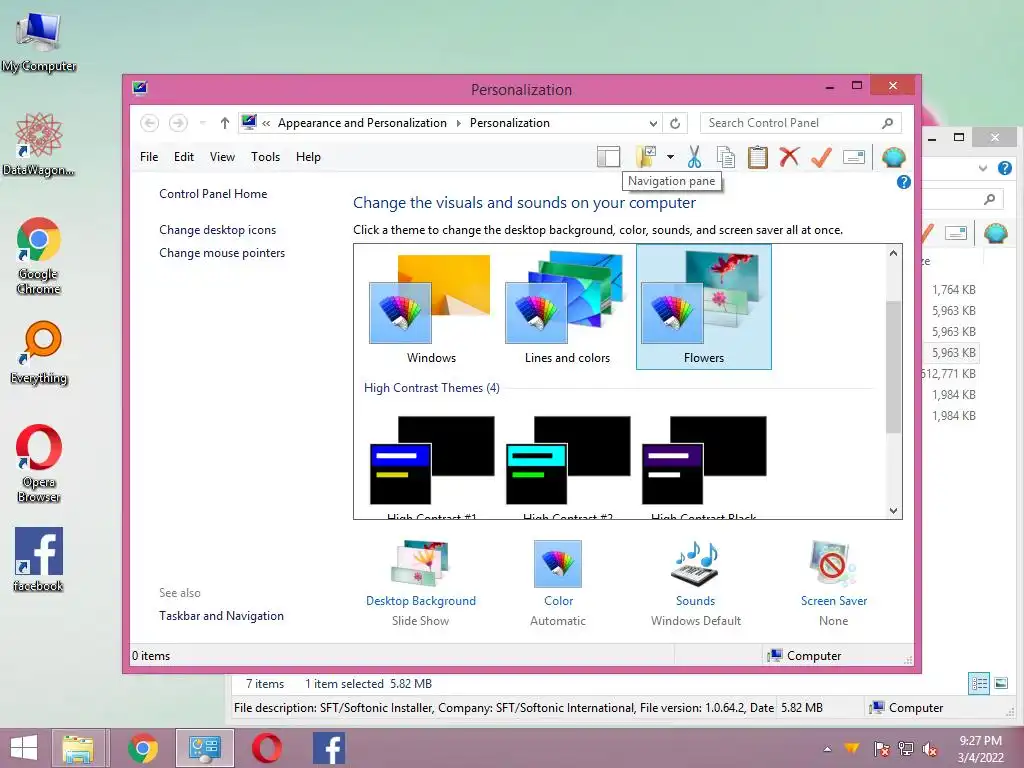Click the themes list scrollbar thumb
Screen dimensions: 1024x768
(x=893, y=366)
